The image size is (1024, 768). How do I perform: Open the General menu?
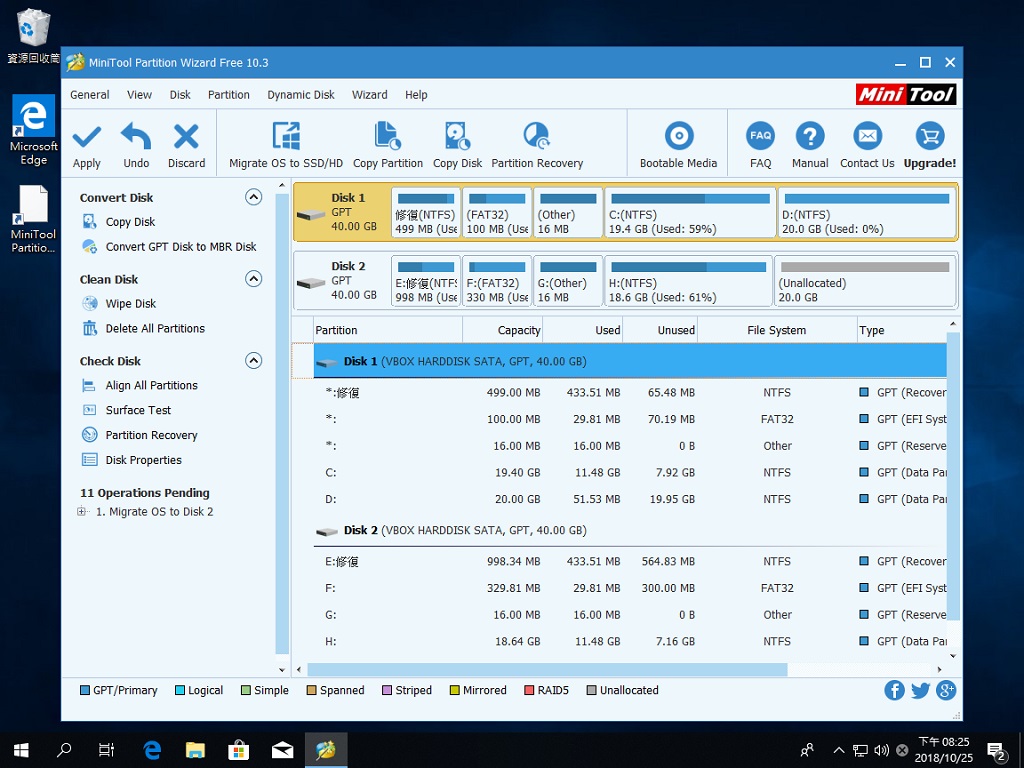click(x=89, y=95)
